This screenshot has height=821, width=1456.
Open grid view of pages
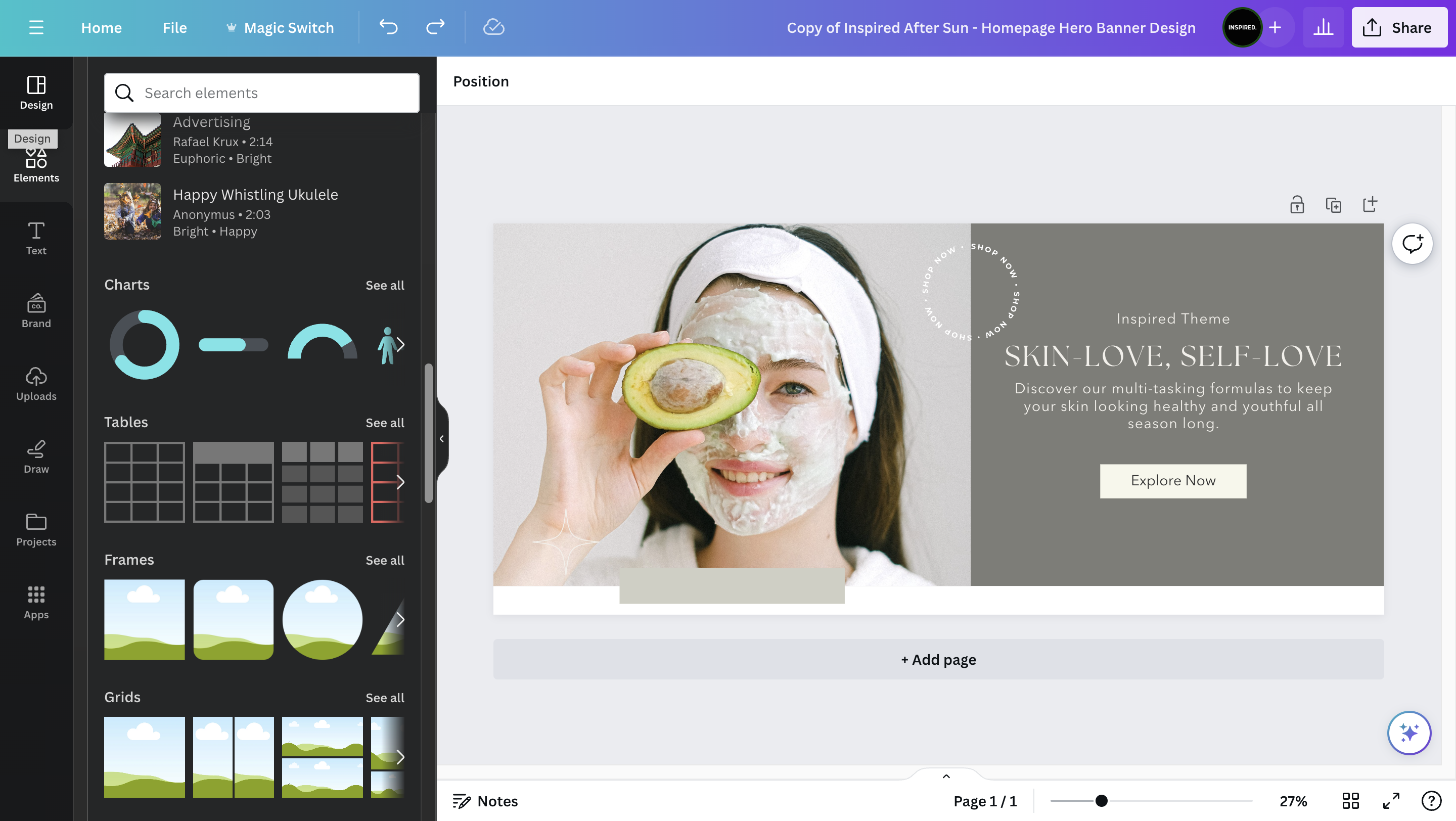(x=1350, y=801)
